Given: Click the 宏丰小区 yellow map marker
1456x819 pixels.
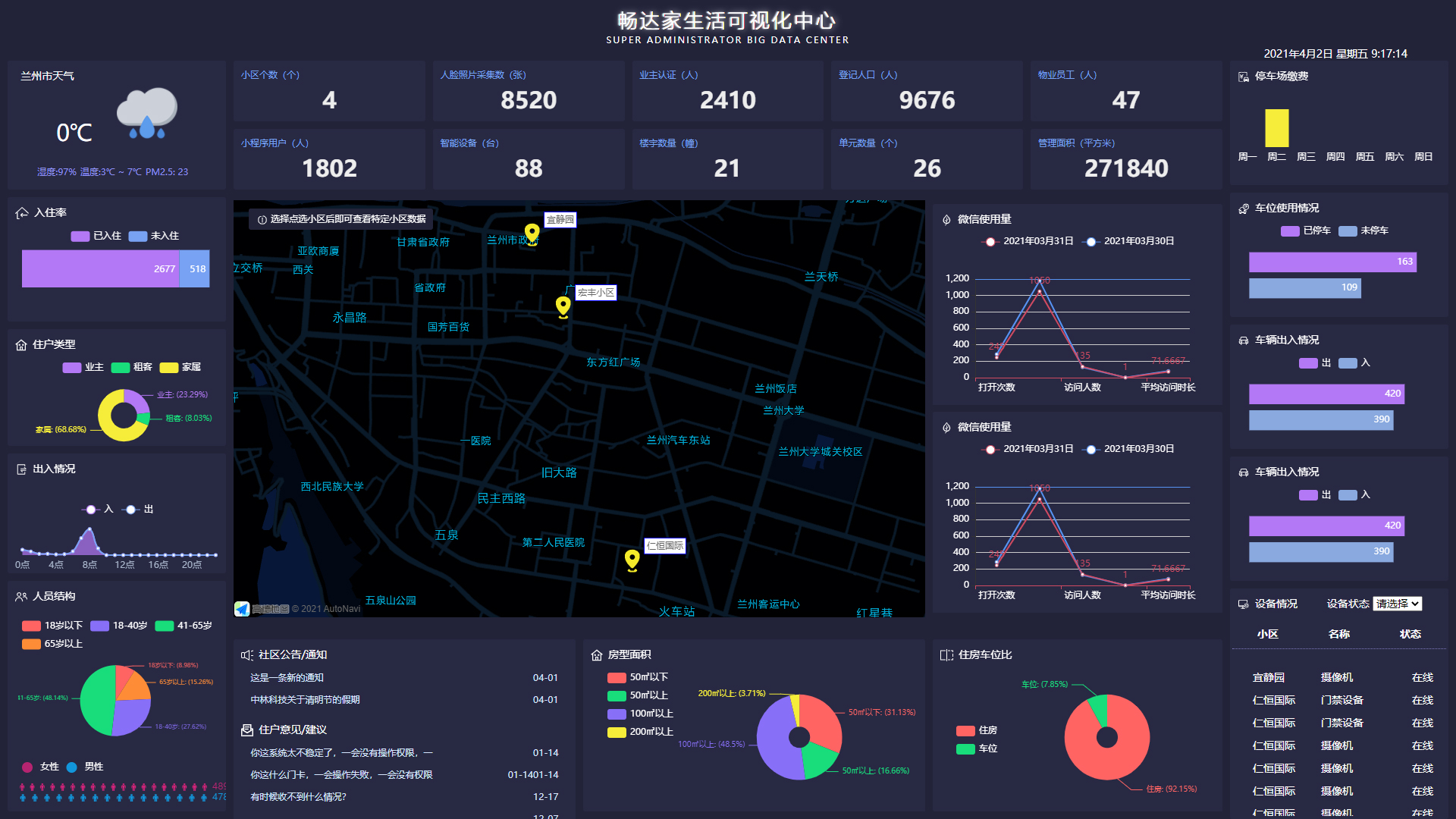Looking at the screenshot, I should [563, 306].
